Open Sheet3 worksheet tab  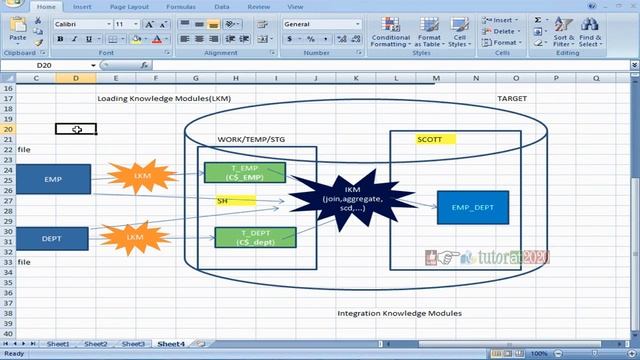click(133, 344)
